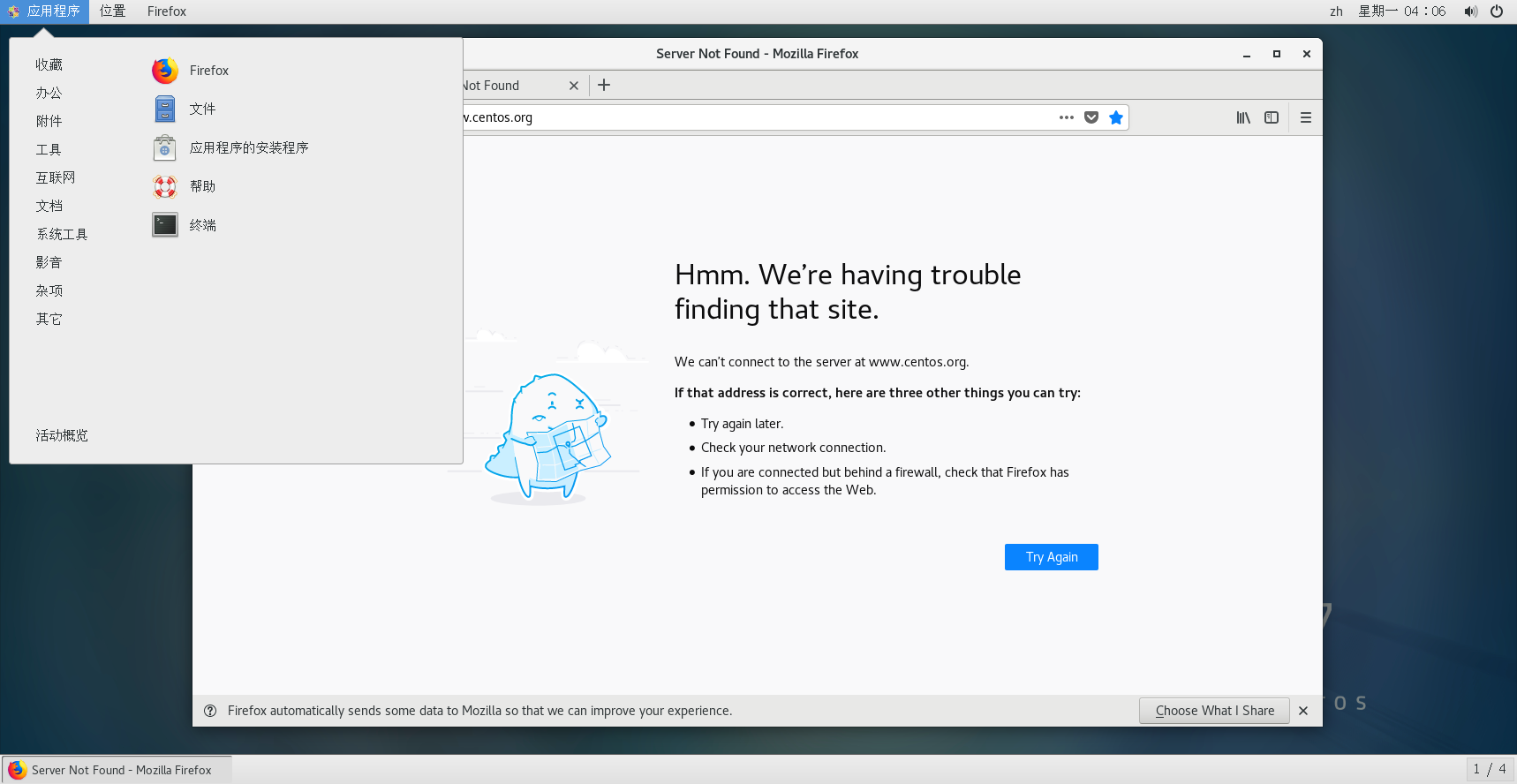Open the 文件 file manager icon
Viewport: 1517px width, 784px height.
coord(165,109)
